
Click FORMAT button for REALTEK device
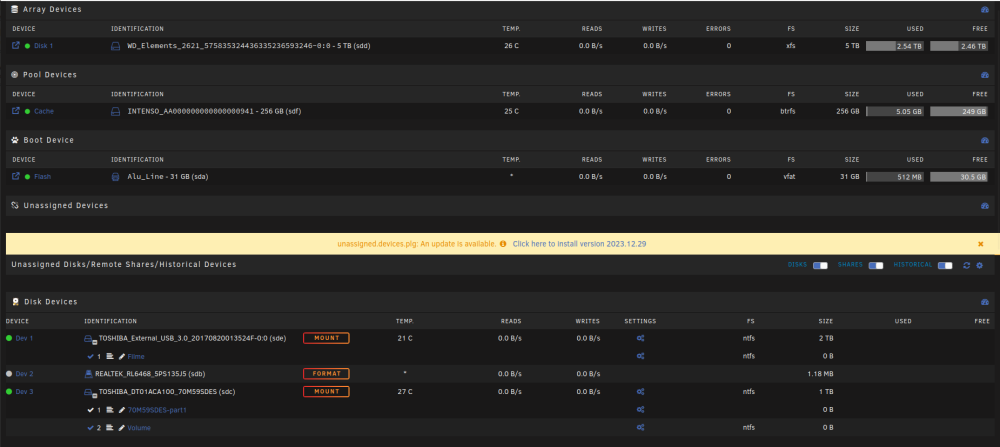[x=326, y=374]
